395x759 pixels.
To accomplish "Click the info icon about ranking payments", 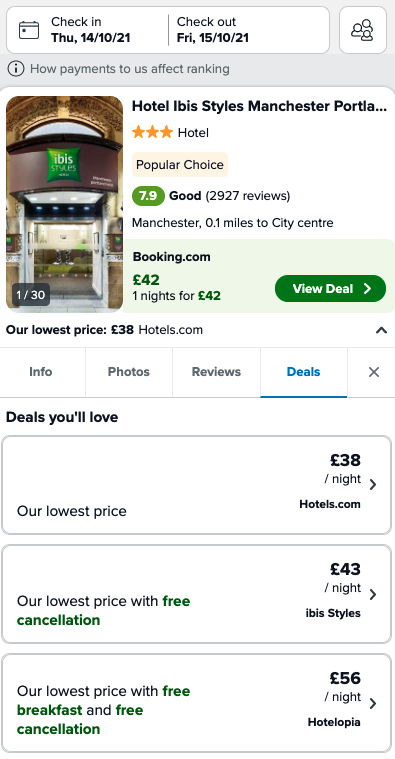I will 15,69.
